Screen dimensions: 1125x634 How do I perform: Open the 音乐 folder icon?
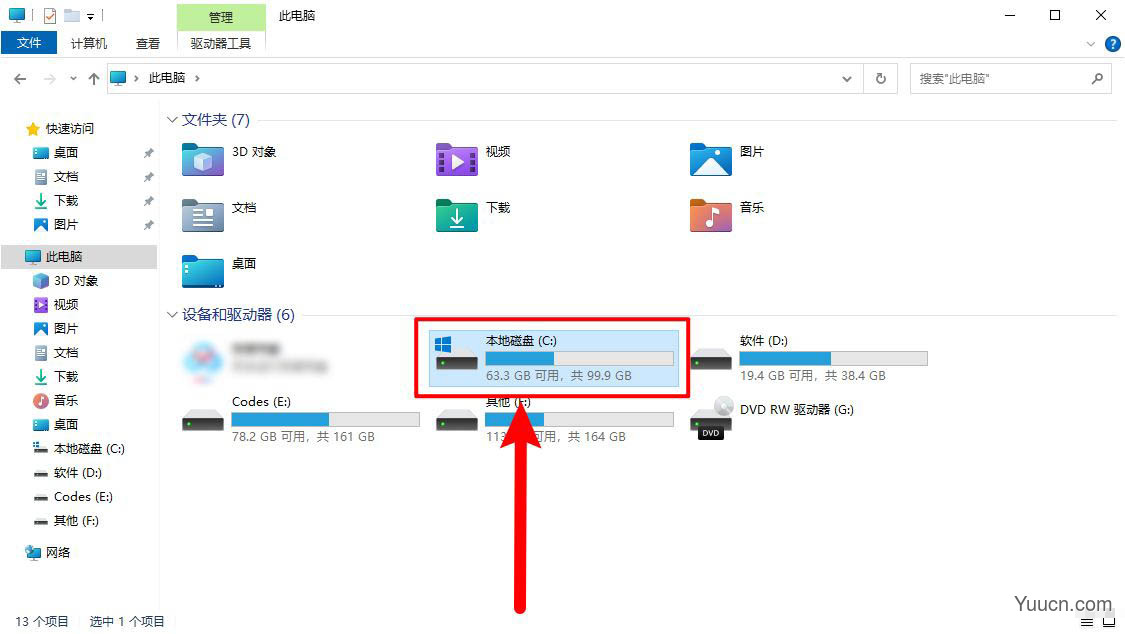coord(710,216)
